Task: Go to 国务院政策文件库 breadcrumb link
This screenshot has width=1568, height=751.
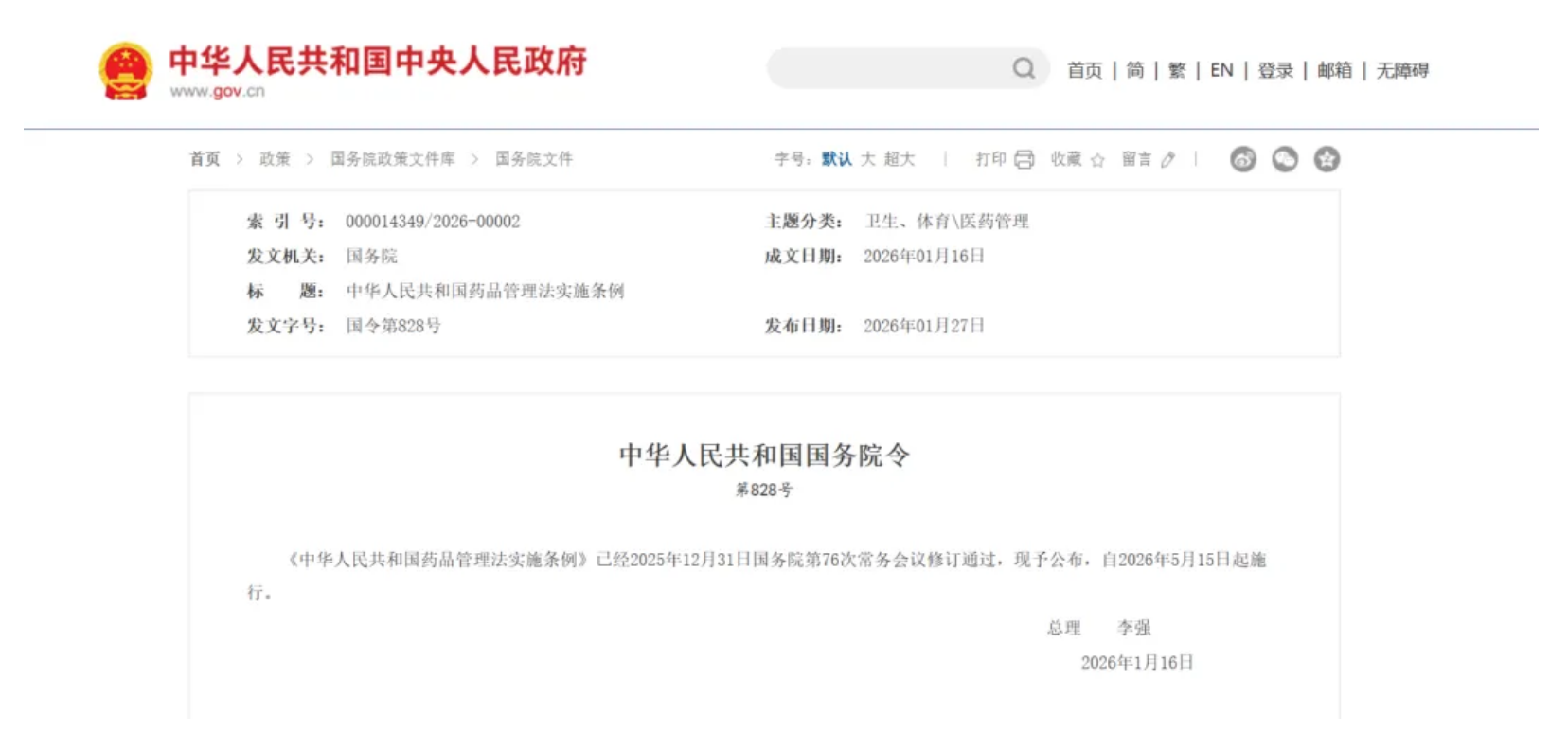Action: (392, 159)
